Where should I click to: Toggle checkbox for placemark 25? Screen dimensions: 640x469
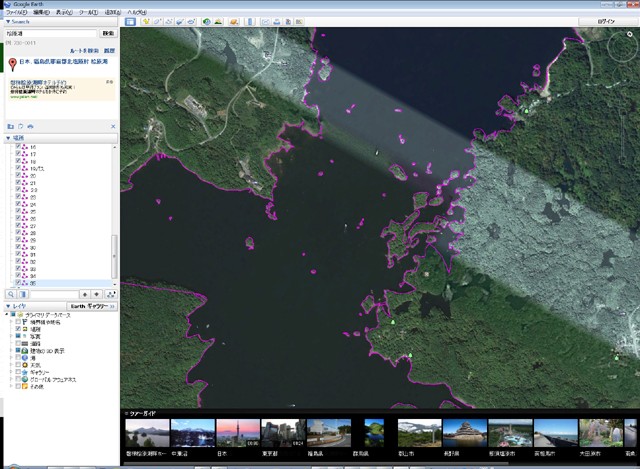[18, 212]
